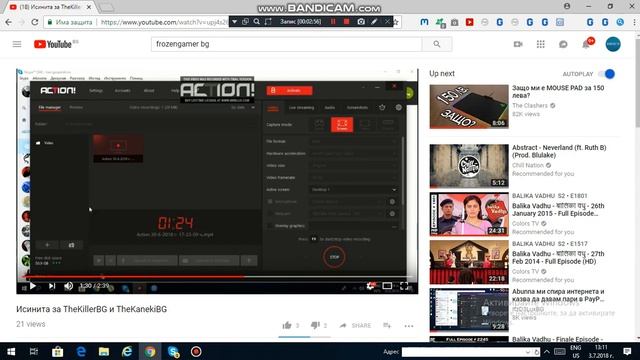Click the SHARE button
This screenshot has width=640, height=360.
pos(355,325)
